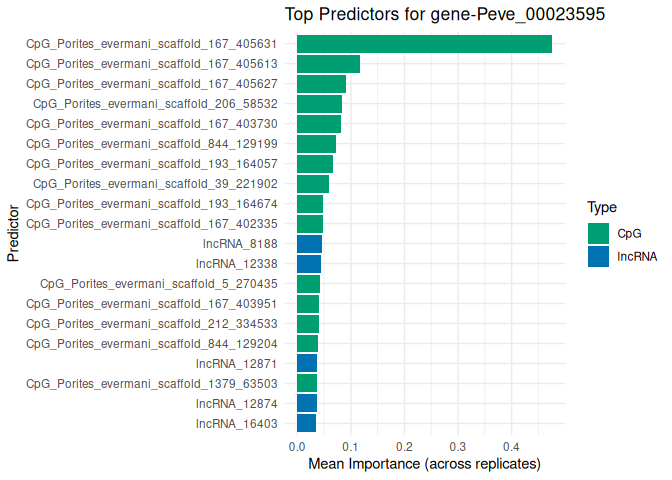Click the blue lncRNA legend swatch
The width and height of the screenshot is (672, 480).
[598, 256]
